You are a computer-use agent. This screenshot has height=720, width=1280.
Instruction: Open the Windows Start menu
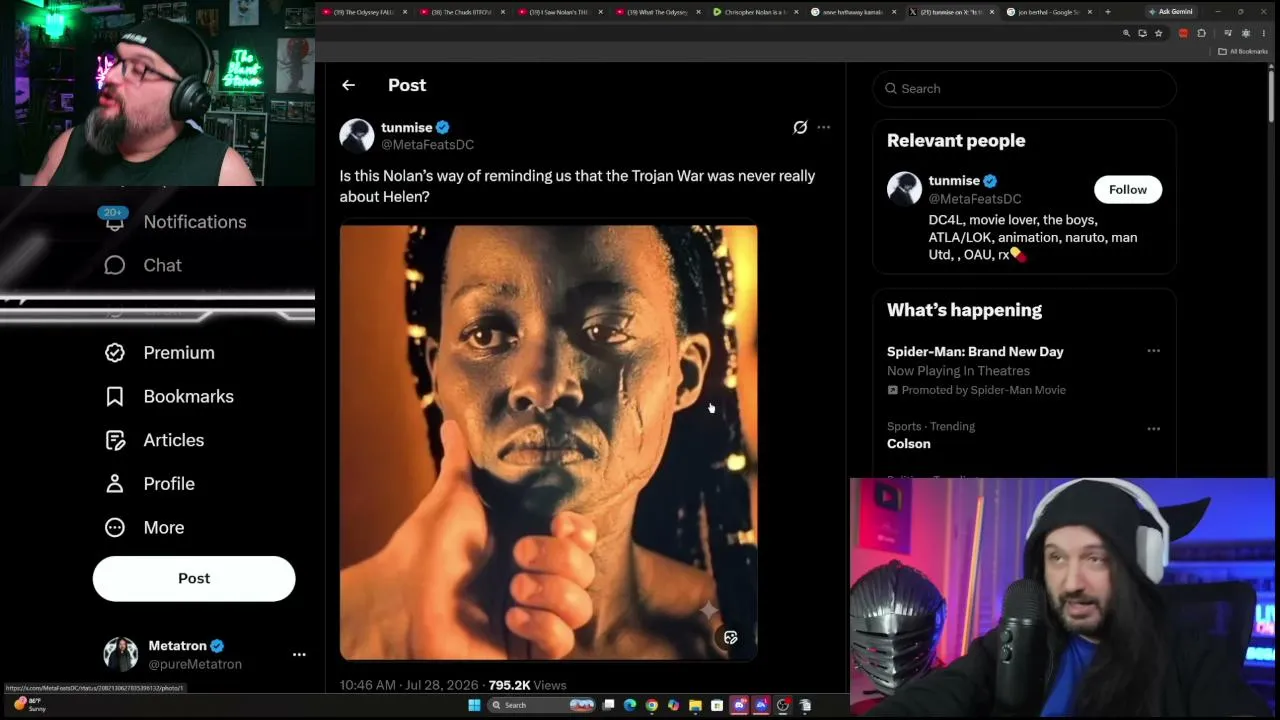pyautogui.click(x=474, y=705)
